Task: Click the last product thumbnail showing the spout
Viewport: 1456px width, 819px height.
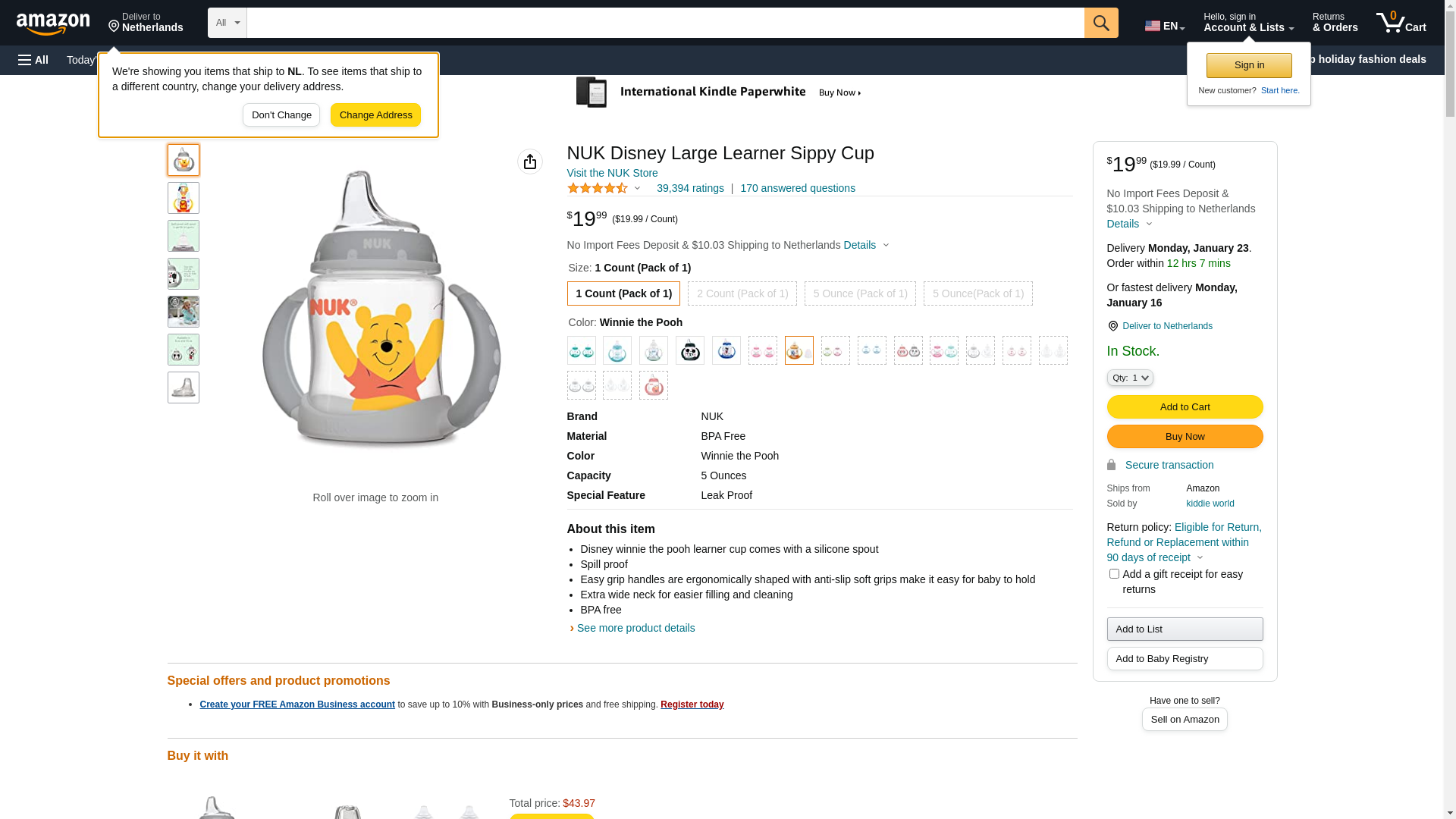Action: click(184, 388)
